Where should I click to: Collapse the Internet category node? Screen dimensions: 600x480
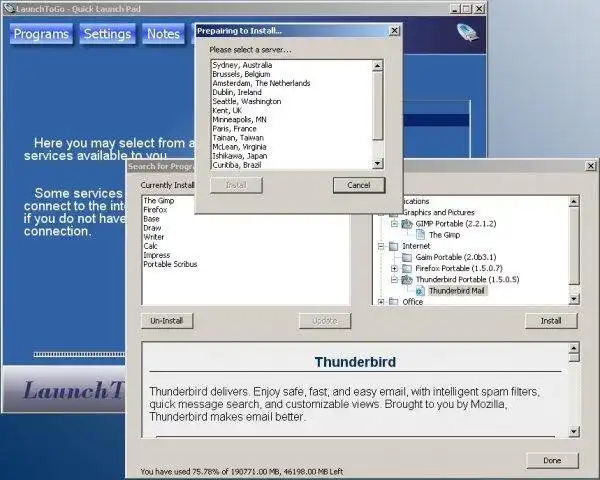click(381, 246)
